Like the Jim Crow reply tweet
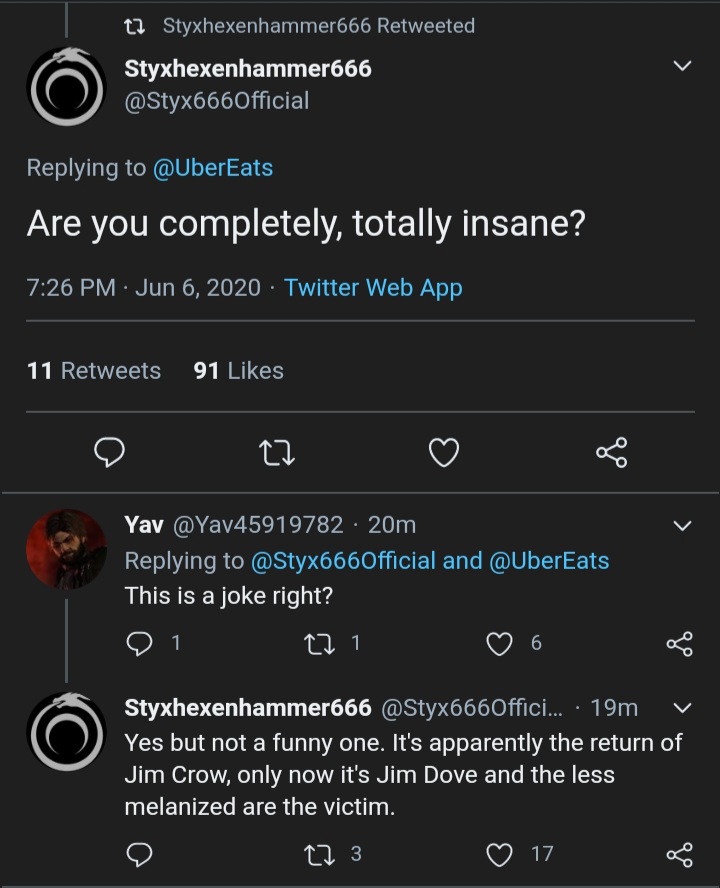This screenshot has height=888, width=720. click(499, 854)
